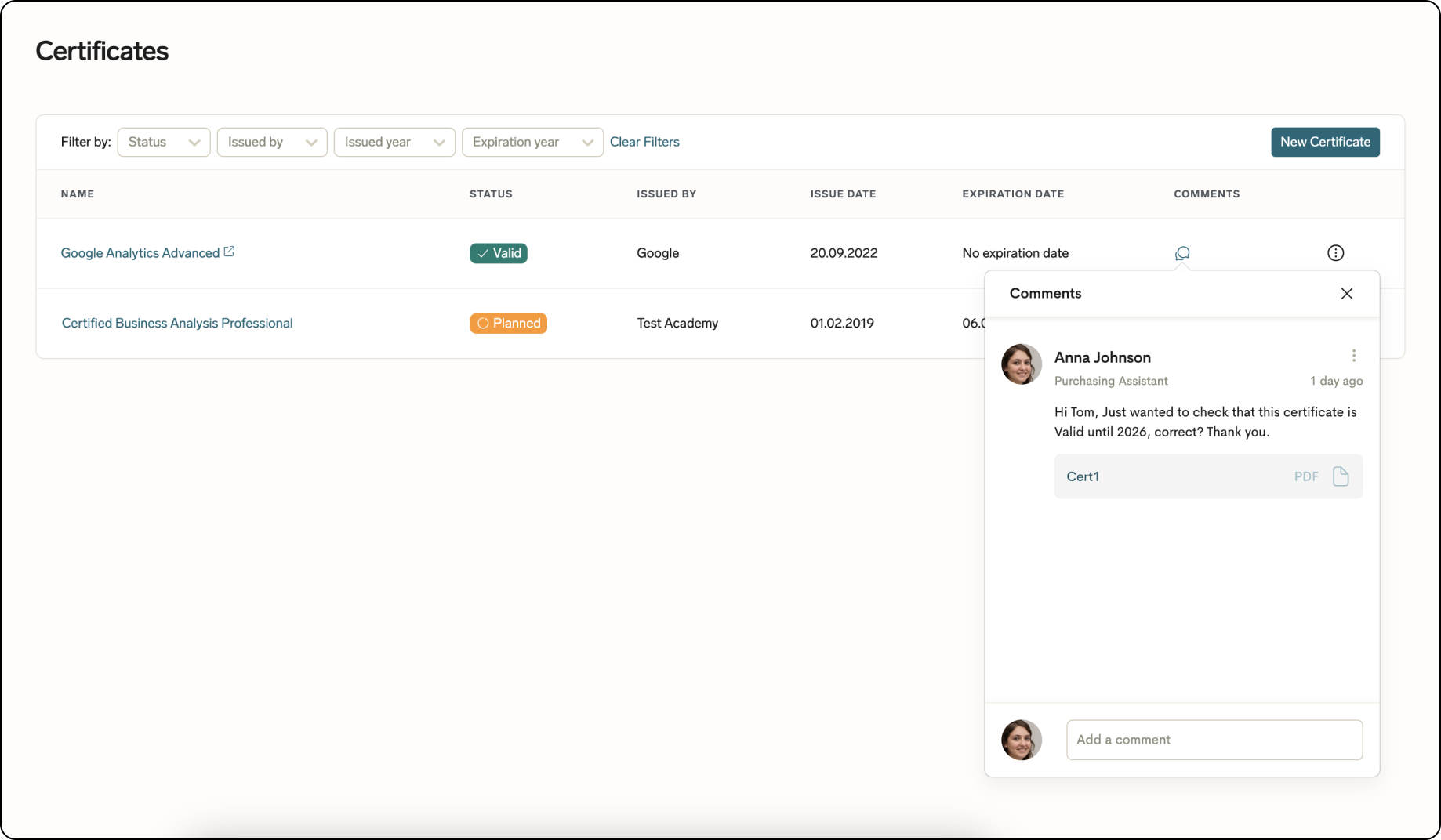The image size is (1441, 840).
Task: Open the Google Analytics Advanced certificate
Action: (x=140, y=252)
